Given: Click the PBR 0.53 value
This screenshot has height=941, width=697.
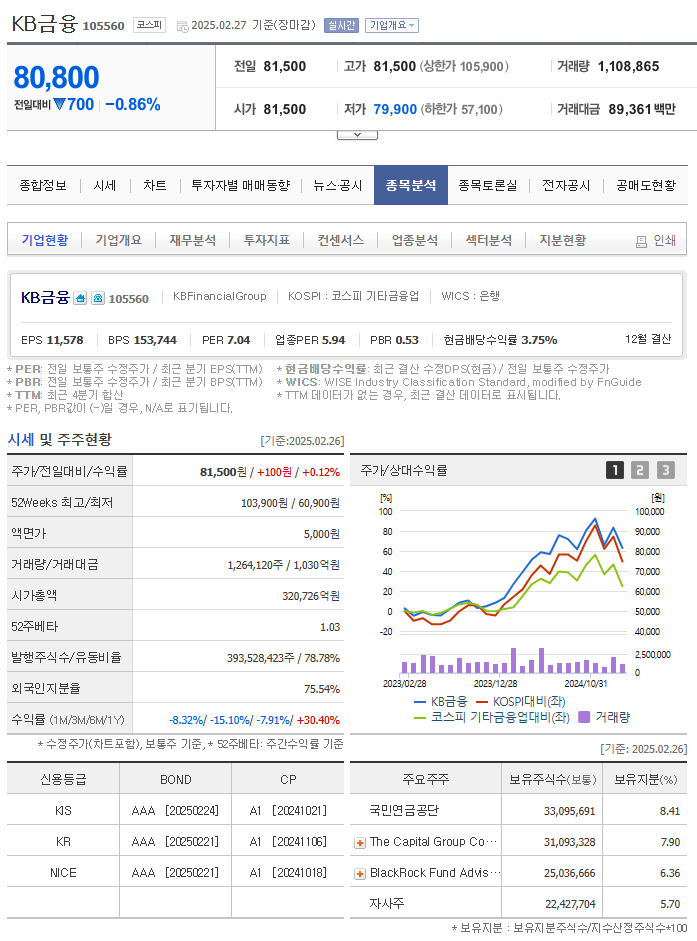Looking at the screenshot, I should [x=406, y=340].
